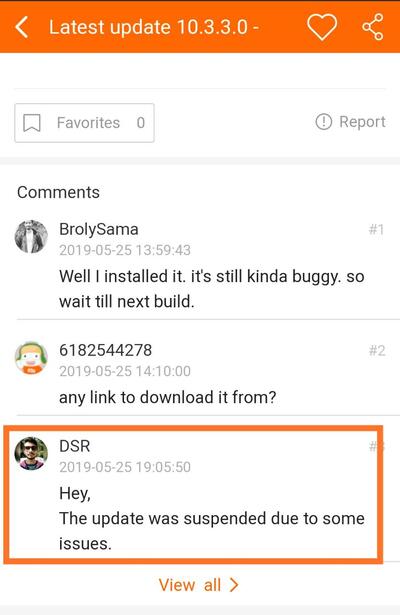
Task: Open DSR's comment about suspended update
Action: 212,519
